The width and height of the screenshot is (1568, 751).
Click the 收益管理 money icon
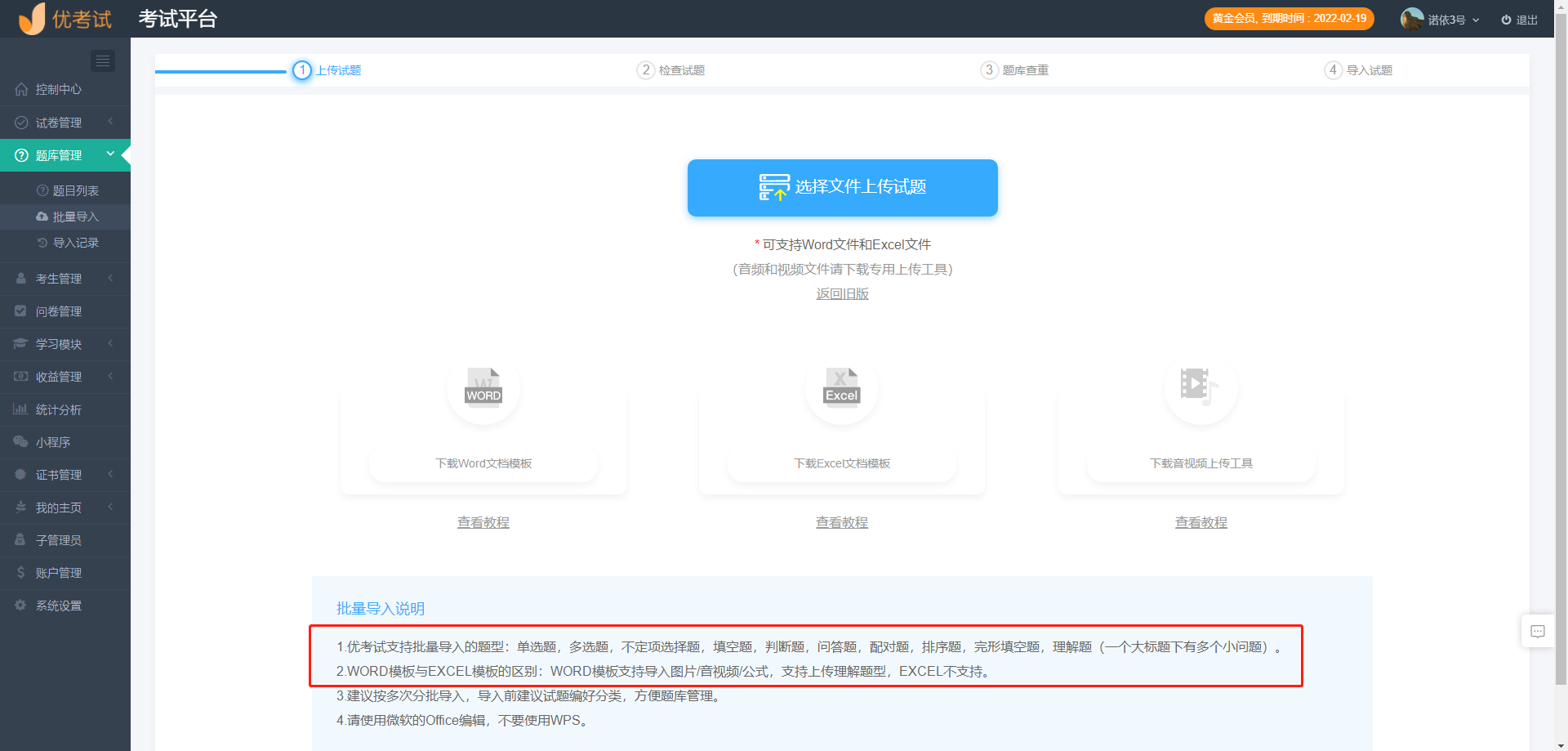pyautogui.click(x=20, y=377)
